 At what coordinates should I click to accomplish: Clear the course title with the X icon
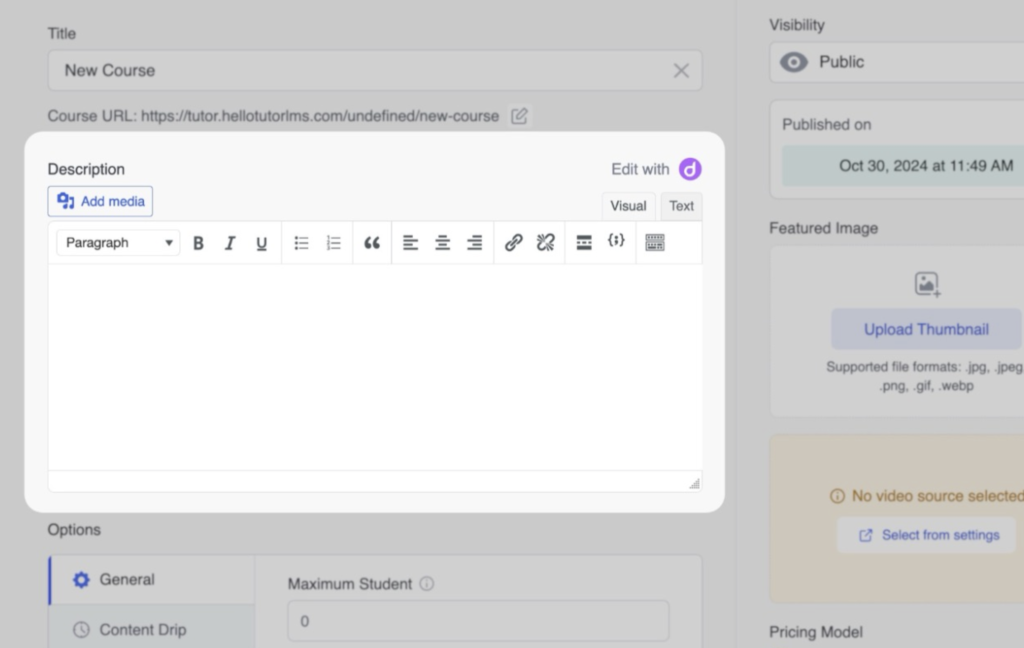coord(681,71)
